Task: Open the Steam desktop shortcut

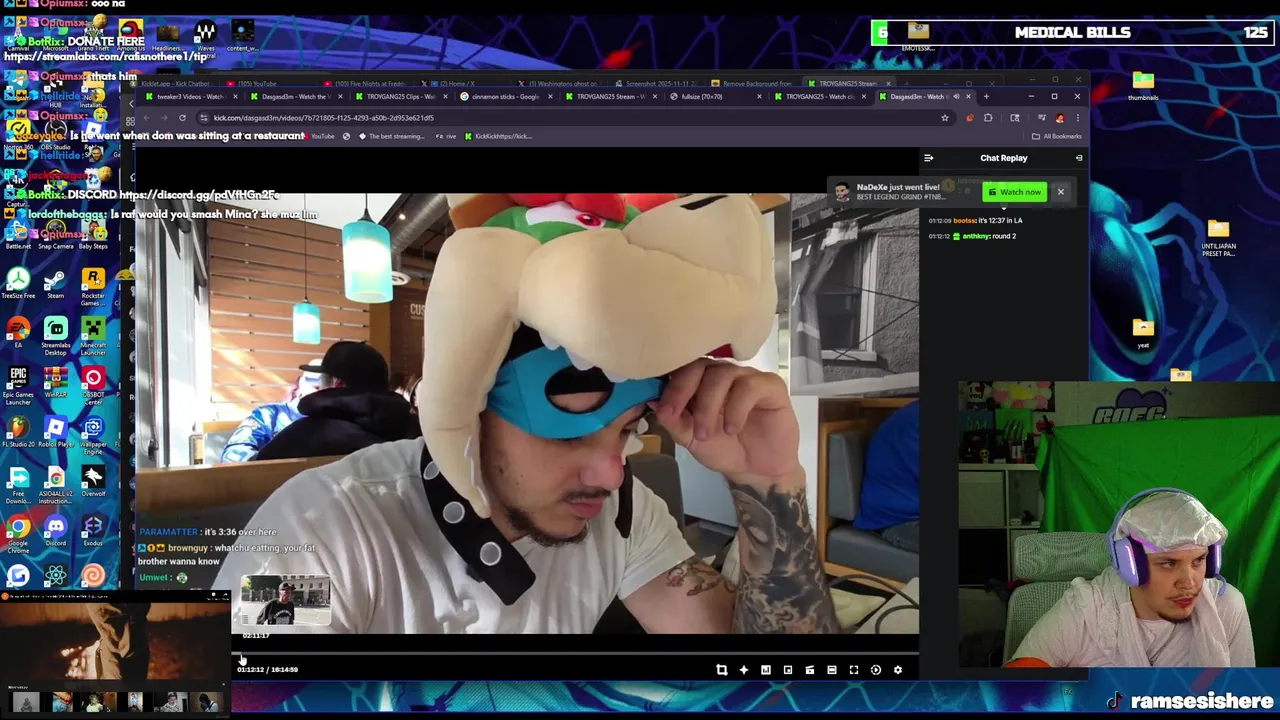Action: 55,283
